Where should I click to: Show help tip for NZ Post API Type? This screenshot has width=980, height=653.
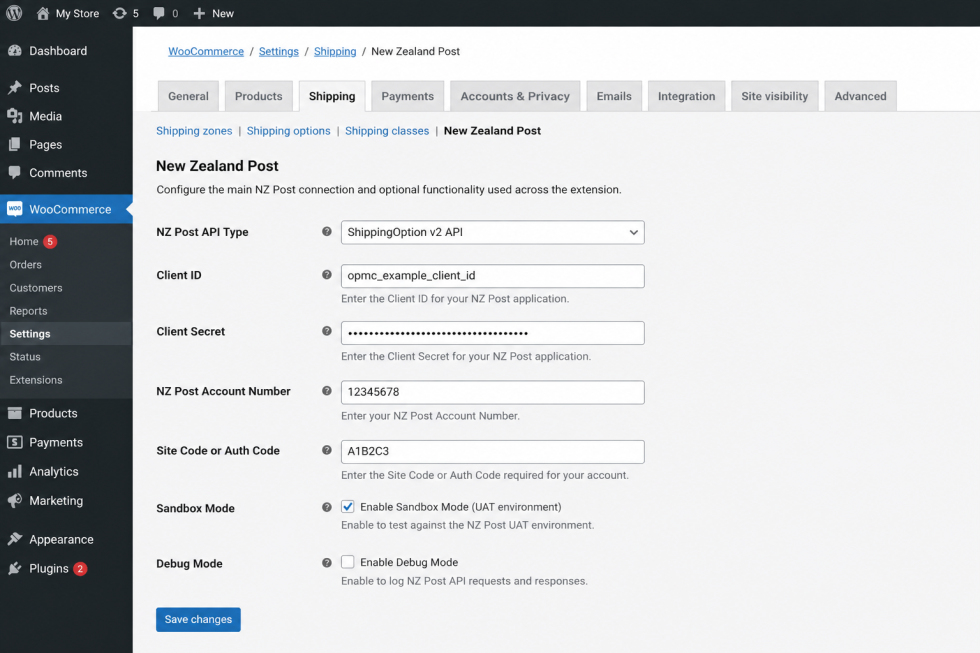326,231
